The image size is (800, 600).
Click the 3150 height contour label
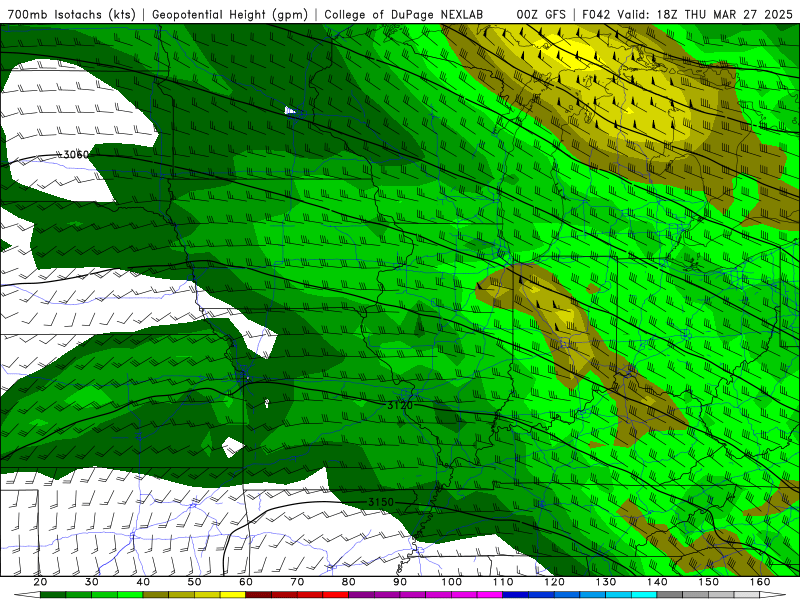tap(381, 502)
